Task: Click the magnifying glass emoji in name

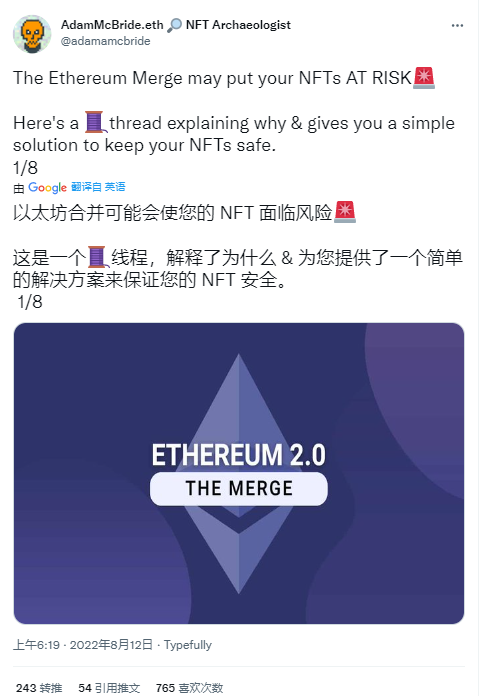Action: click(175, 25)
